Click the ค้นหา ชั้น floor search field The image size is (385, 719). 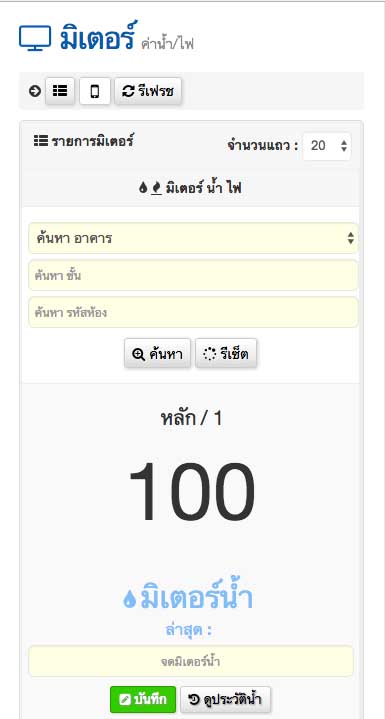pos(193,276)
